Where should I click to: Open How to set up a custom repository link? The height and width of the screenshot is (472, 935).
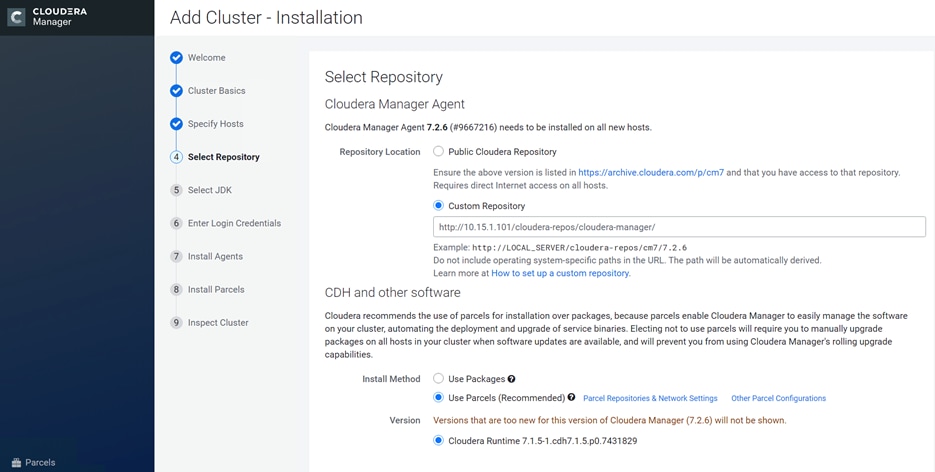pos(560,273)
